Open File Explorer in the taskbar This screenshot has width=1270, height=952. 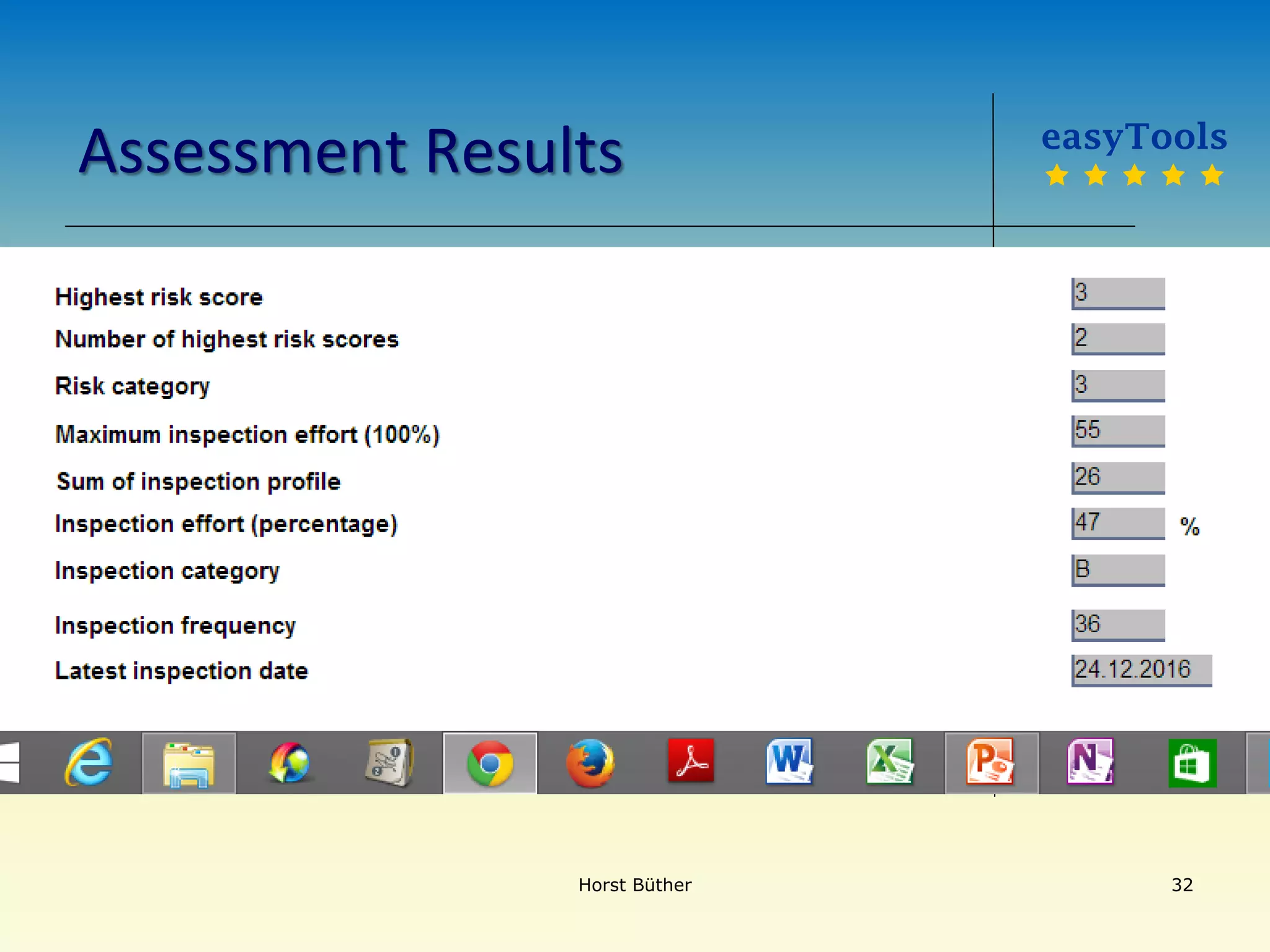(x=189, y=764)
